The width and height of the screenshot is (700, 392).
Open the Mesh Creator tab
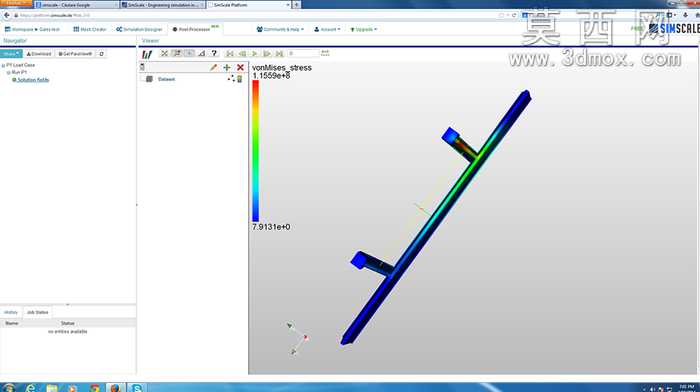[90, 29]
